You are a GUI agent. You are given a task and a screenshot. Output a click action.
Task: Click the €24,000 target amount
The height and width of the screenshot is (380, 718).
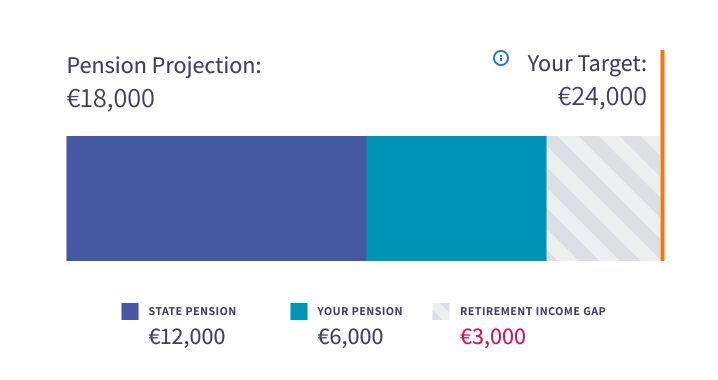(602, 96)
